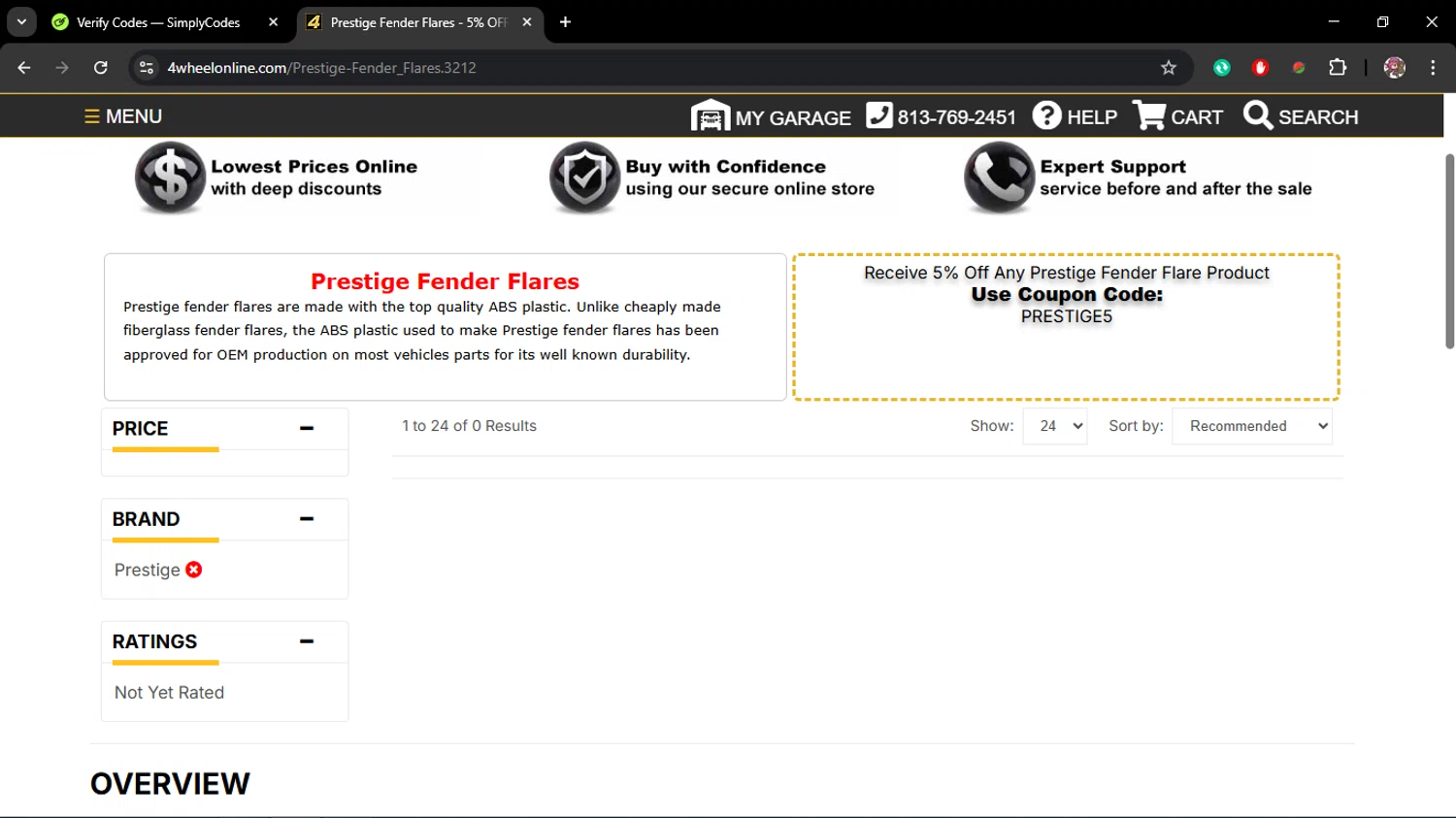This screenshot has height=818, width=1456.
Task: Open the Chrome three-dot menu
Action: coord(1434,68)
